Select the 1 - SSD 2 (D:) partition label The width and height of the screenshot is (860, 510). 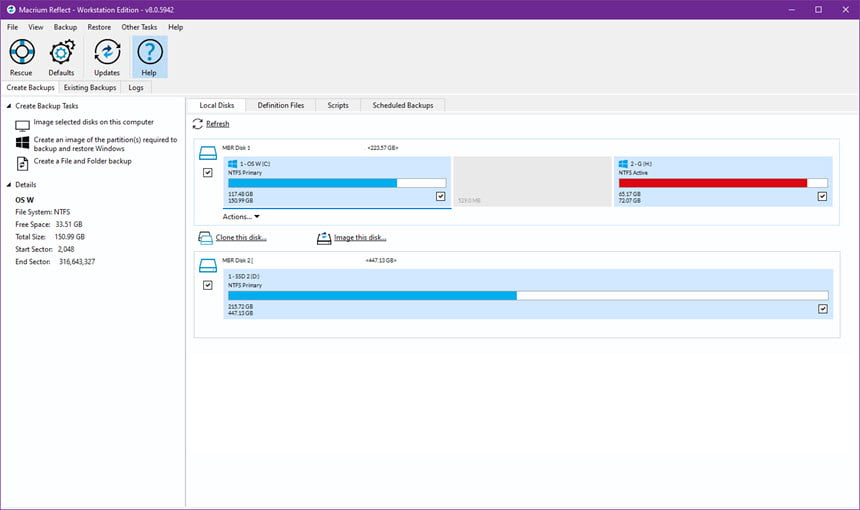click(x=244, y=276)
